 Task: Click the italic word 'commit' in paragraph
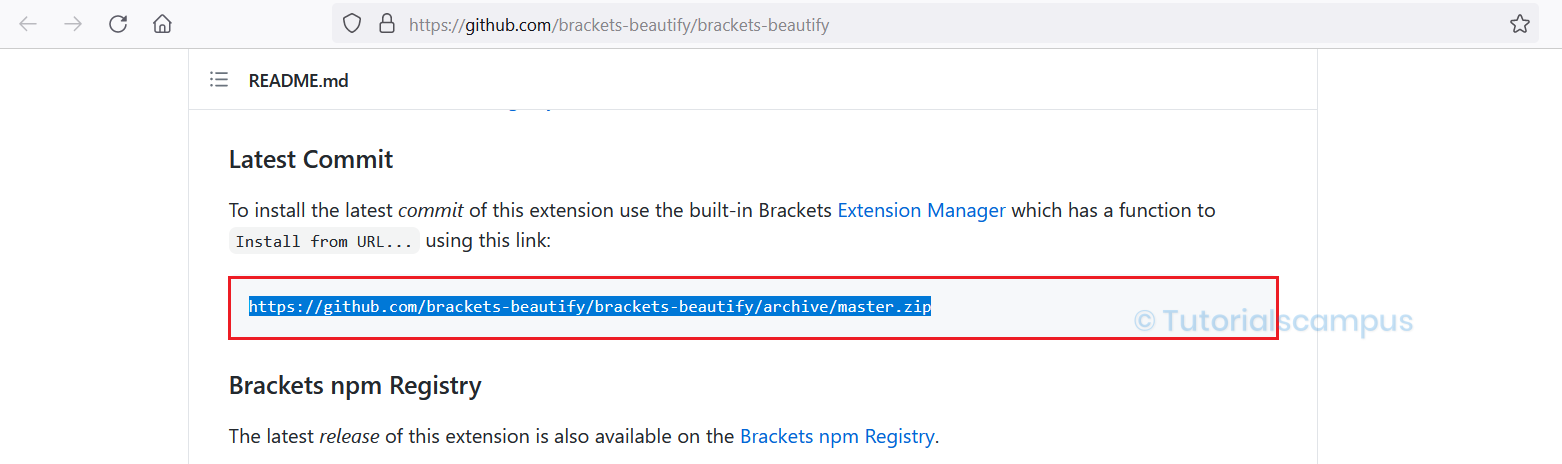click(428, 210)
